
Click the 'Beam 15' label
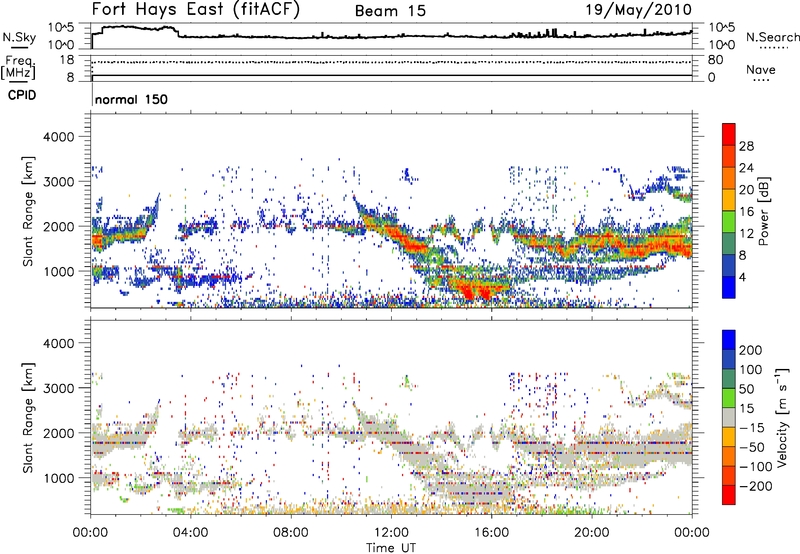coord(390,11)
